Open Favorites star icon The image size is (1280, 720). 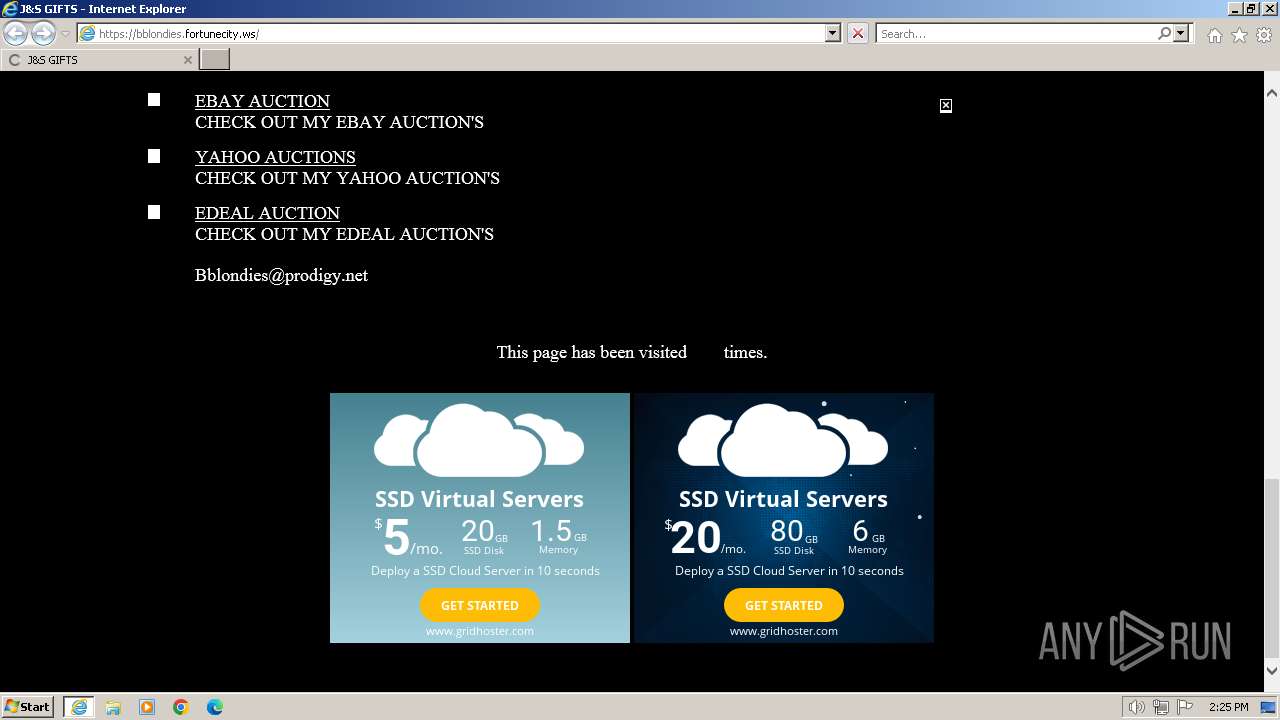pos(1239,35)
